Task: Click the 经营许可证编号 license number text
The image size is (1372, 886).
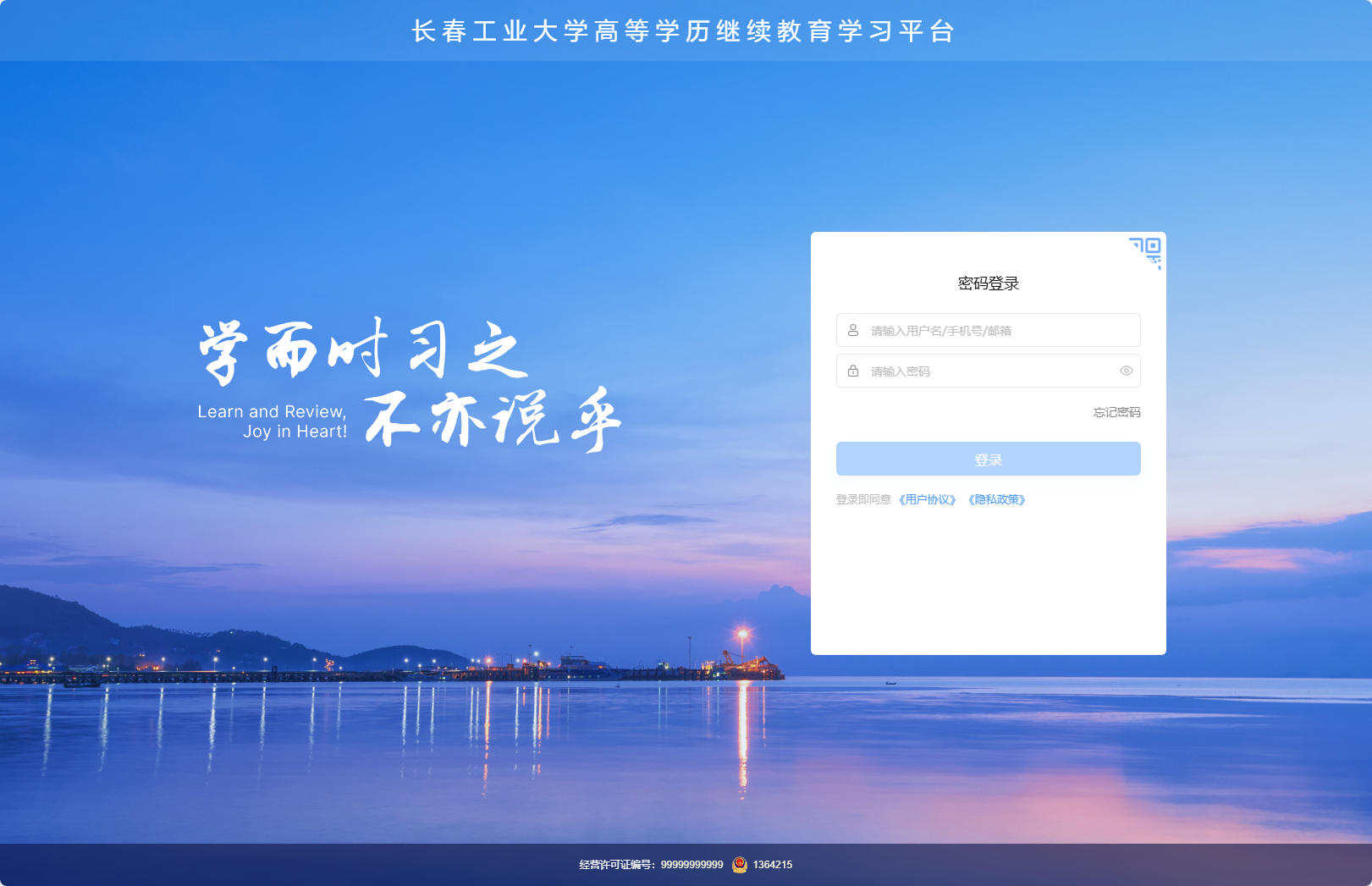Action: (651, 865)
